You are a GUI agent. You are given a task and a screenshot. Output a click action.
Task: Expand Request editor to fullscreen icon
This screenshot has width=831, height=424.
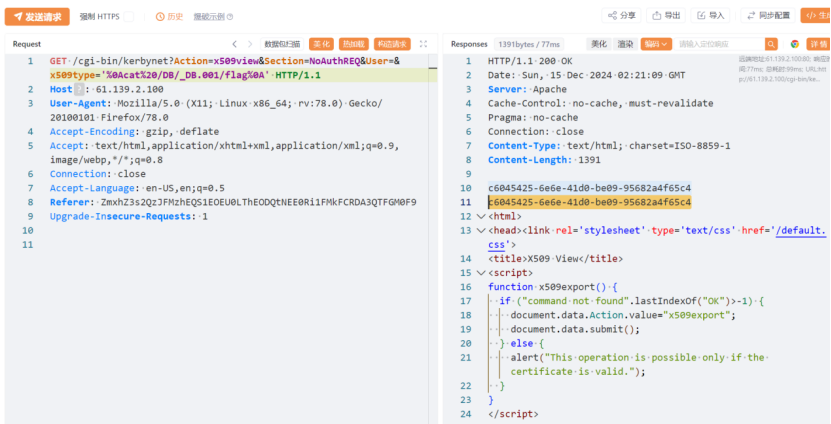[x=423, y=44]
